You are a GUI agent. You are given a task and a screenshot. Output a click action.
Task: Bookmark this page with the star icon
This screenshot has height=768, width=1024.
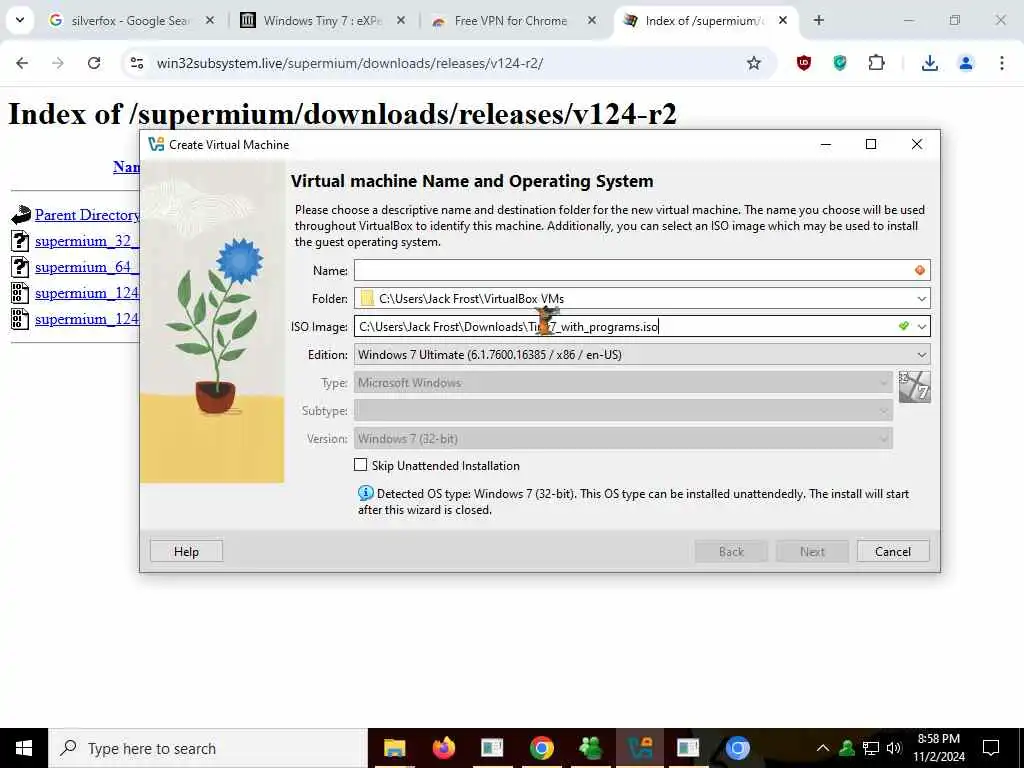[x=754, y=63]
